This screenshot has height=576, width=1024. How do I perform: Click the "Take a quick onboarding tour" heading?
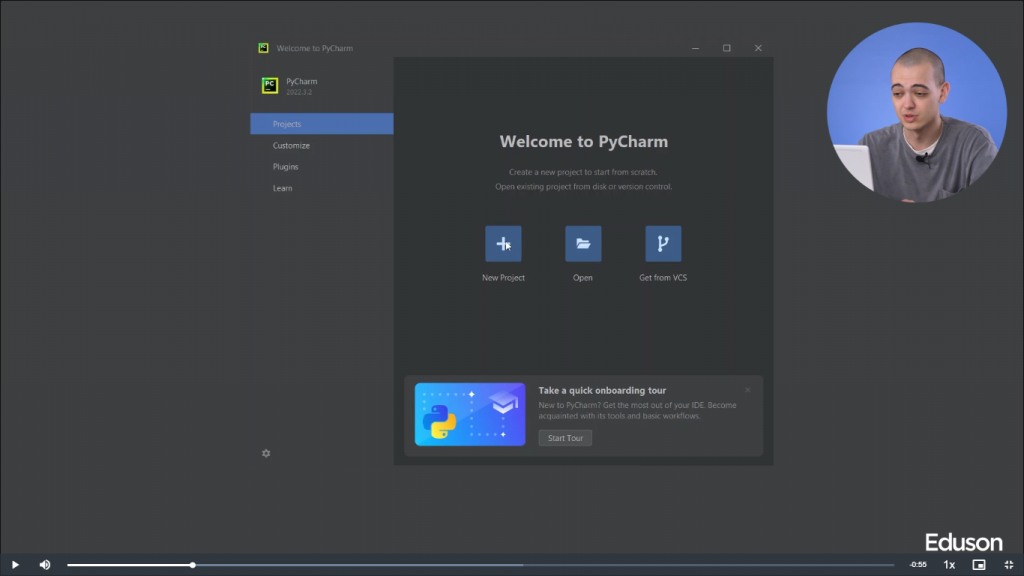click(x=602, y=391)
